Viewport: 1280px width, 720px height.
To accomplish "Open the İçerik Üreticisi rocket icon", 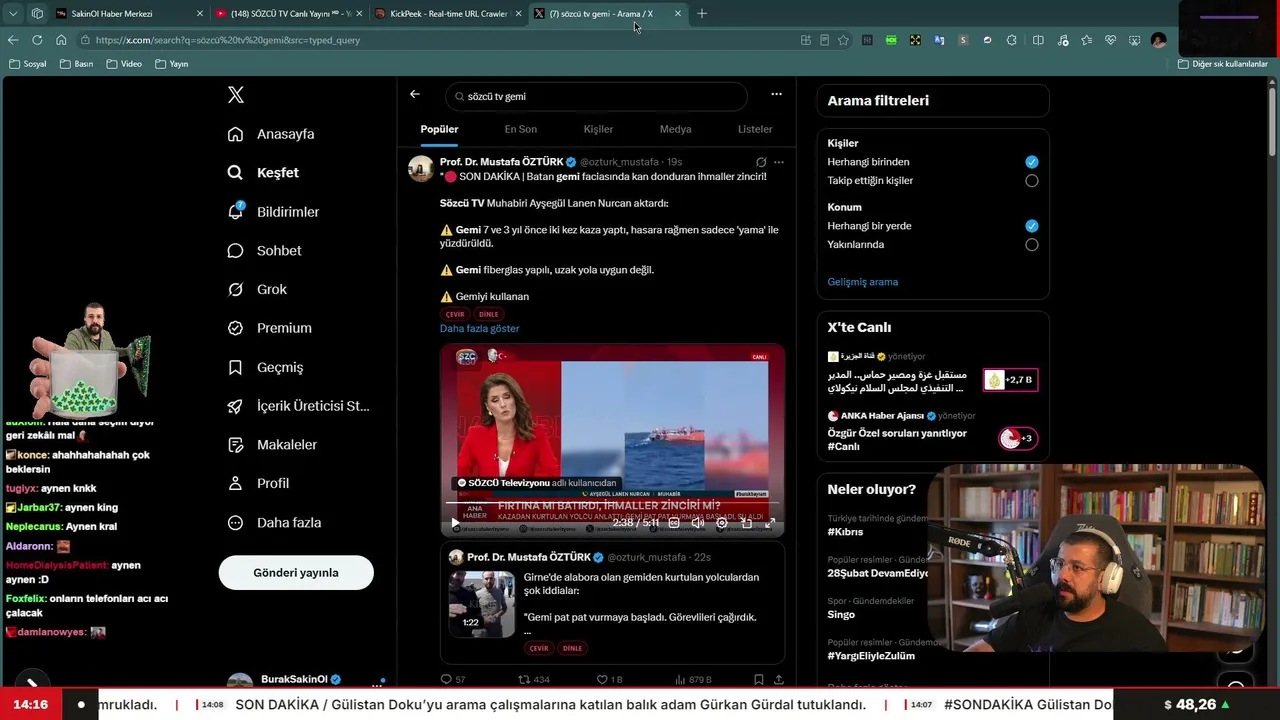I will coord(235,406).
